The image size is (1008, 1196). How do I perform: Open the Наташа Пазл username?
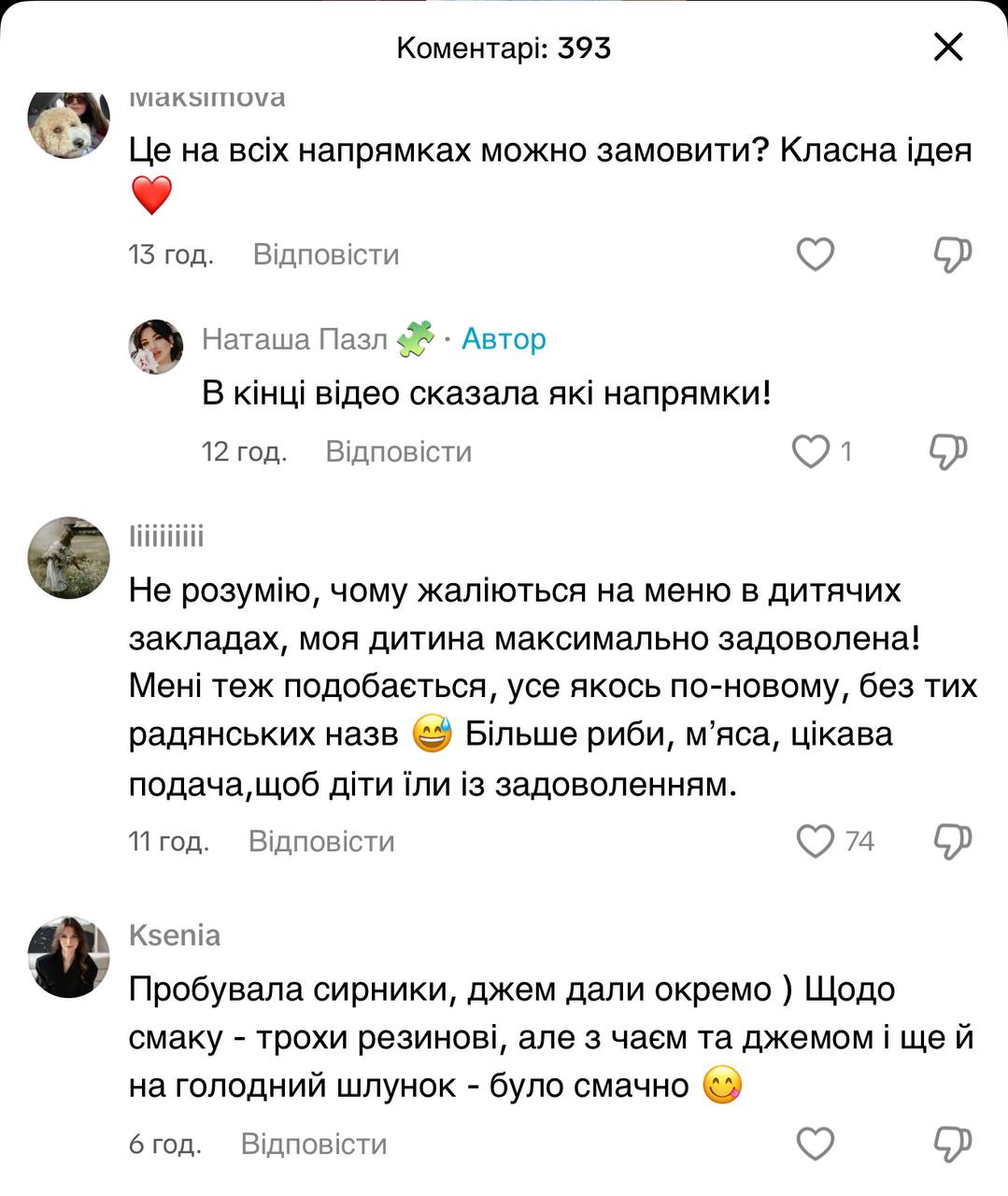294,339
